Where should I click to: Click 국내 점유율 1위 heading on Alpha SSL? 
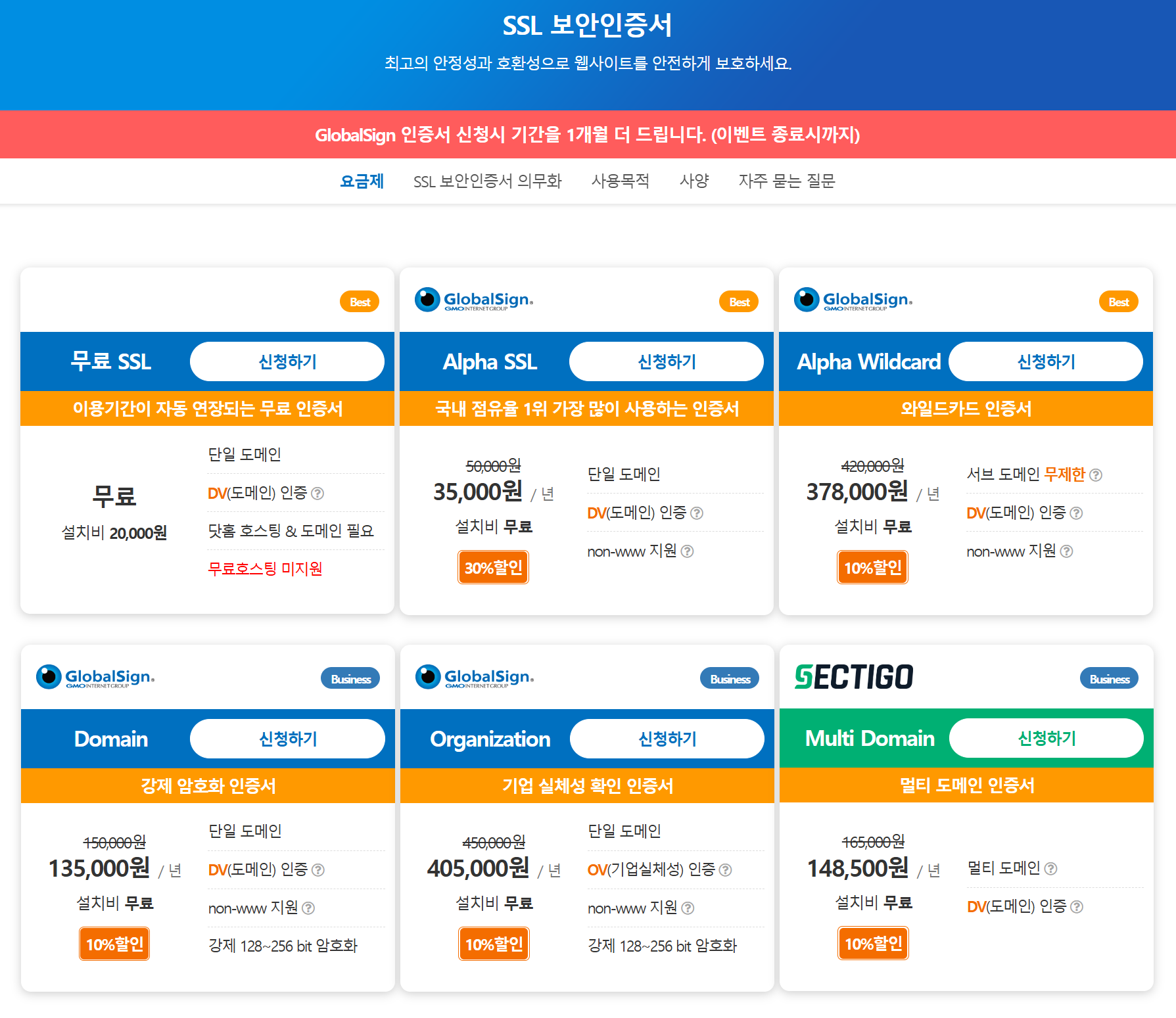pyautogui.click(x=587, y=409)
